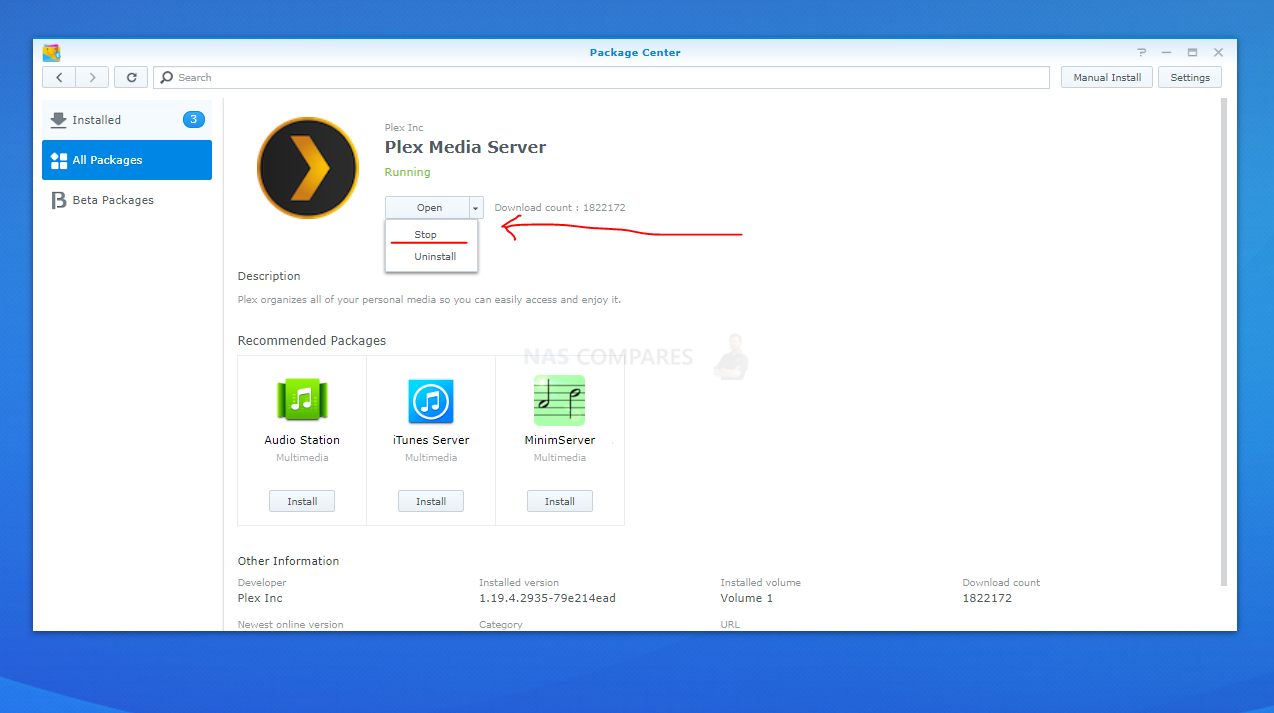Install MinimServer
This screenshot has width=1274, height=713.
click(x=560, y=501)
